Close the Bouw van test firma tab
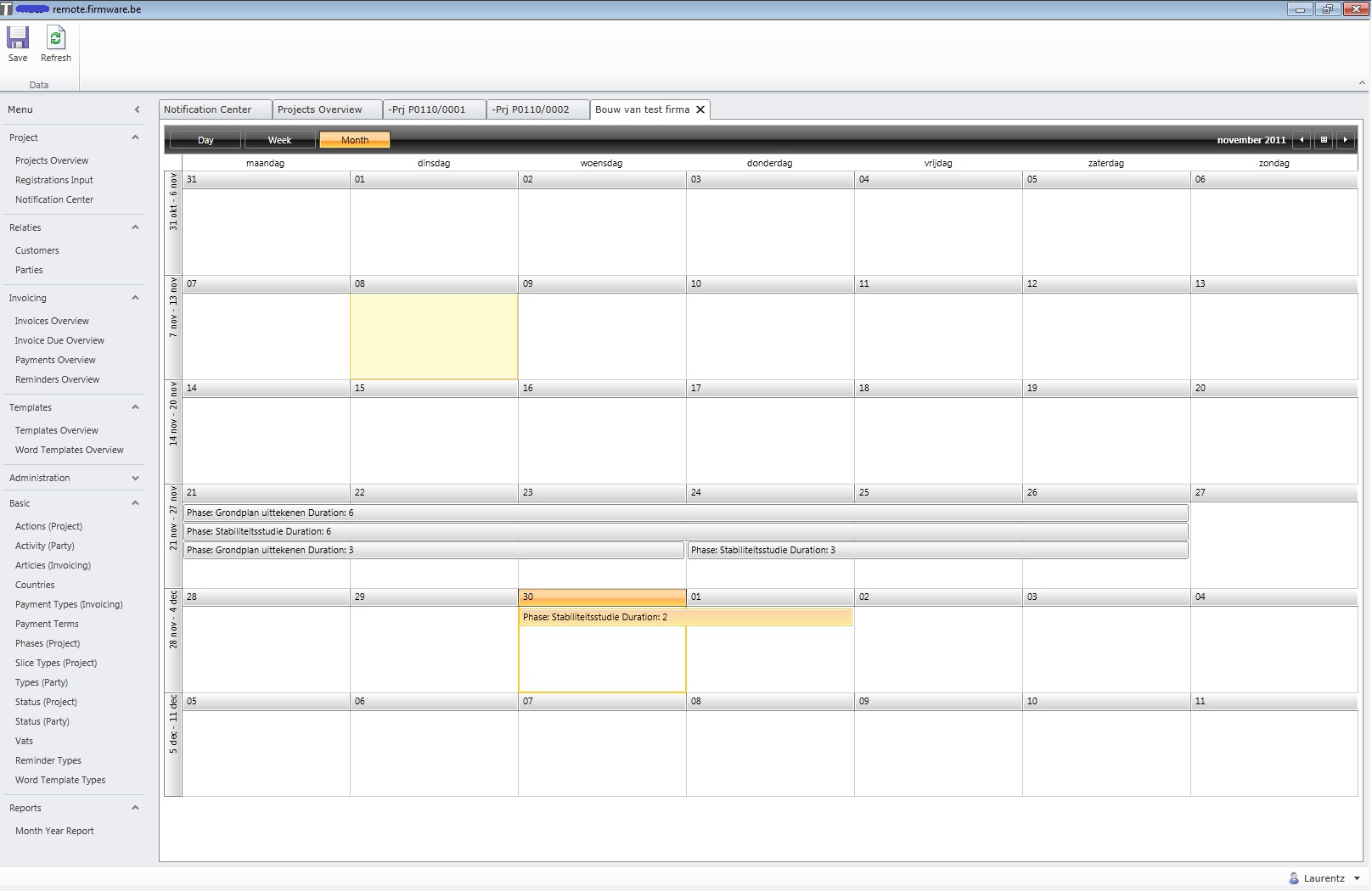Screen dimensions: 1372x891 click(x=700, y=109)
